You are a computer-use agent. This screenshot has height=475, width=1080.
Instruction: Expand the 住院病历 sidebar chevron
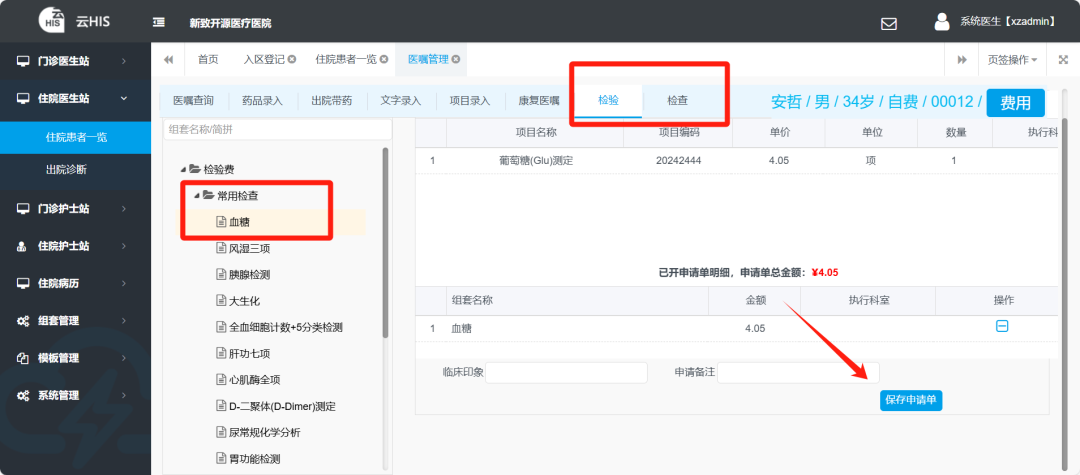pos(124,283)
